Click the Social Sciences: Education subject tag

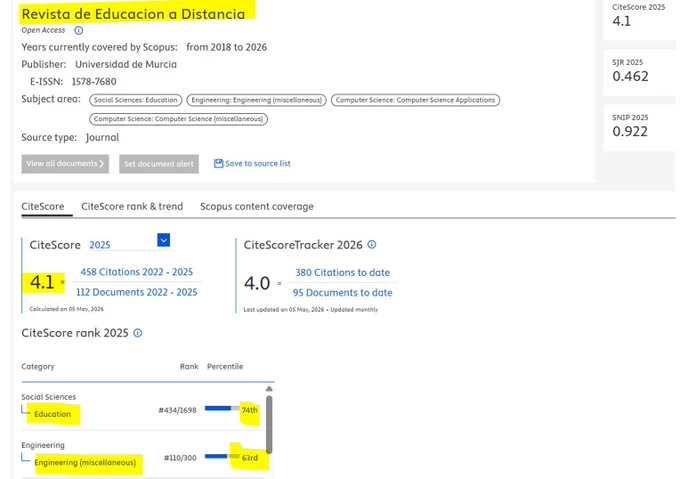[x=136, y=100]
